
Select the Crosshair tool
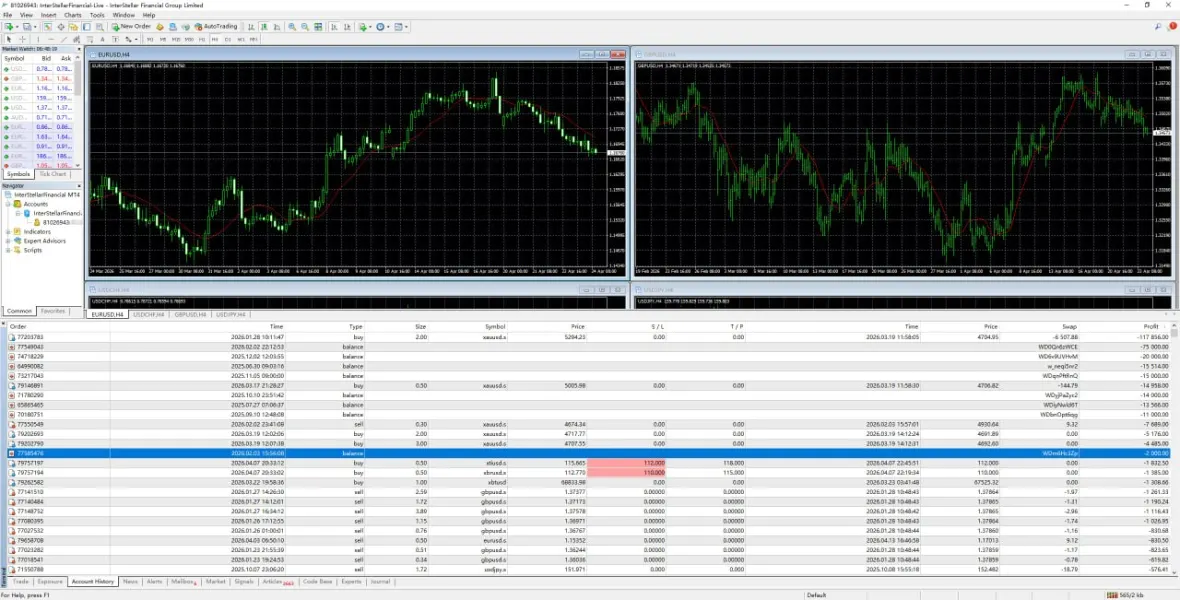(x=23, y=39)
